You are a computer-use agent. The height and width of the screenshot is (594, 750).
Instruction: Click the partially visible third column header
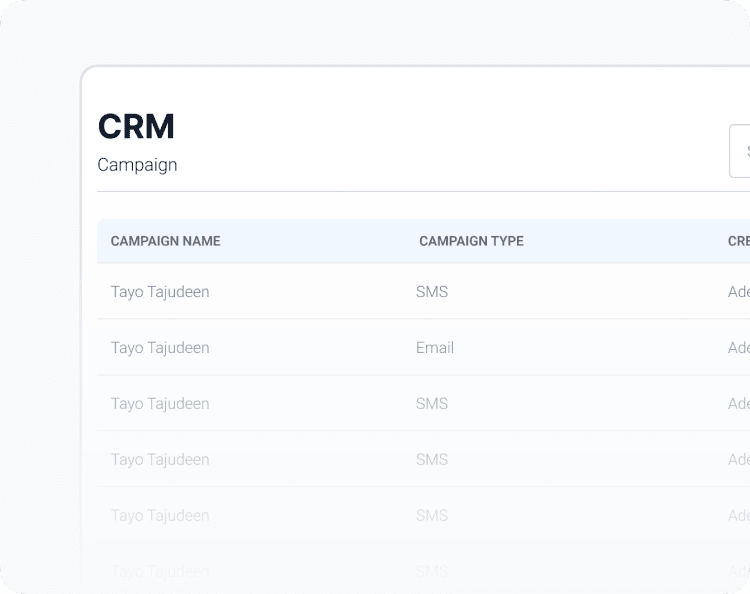tap(739, 241)
